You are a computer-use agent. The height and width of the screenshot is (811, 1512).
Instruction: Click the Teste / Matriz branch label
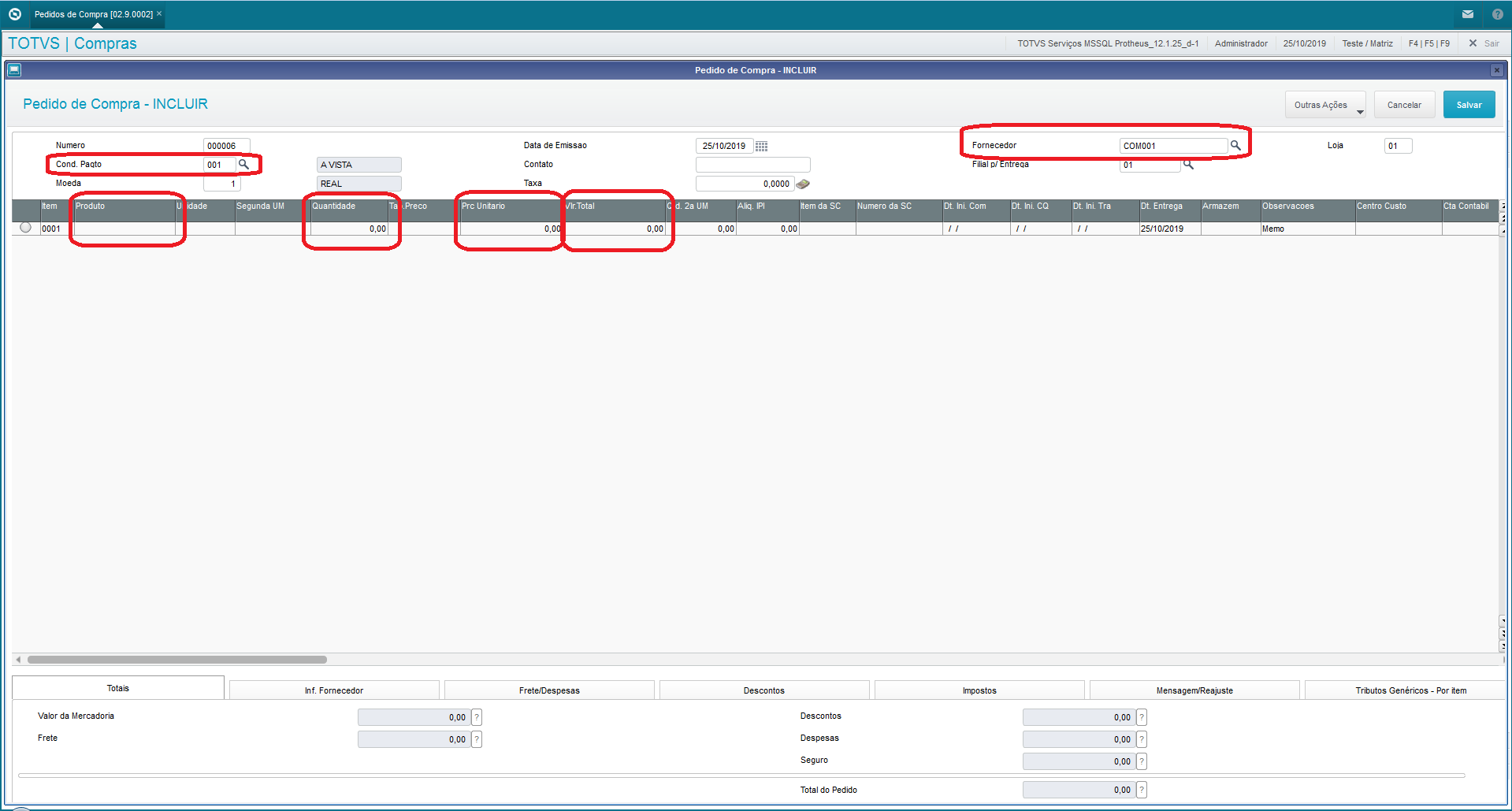(1367, 43)
